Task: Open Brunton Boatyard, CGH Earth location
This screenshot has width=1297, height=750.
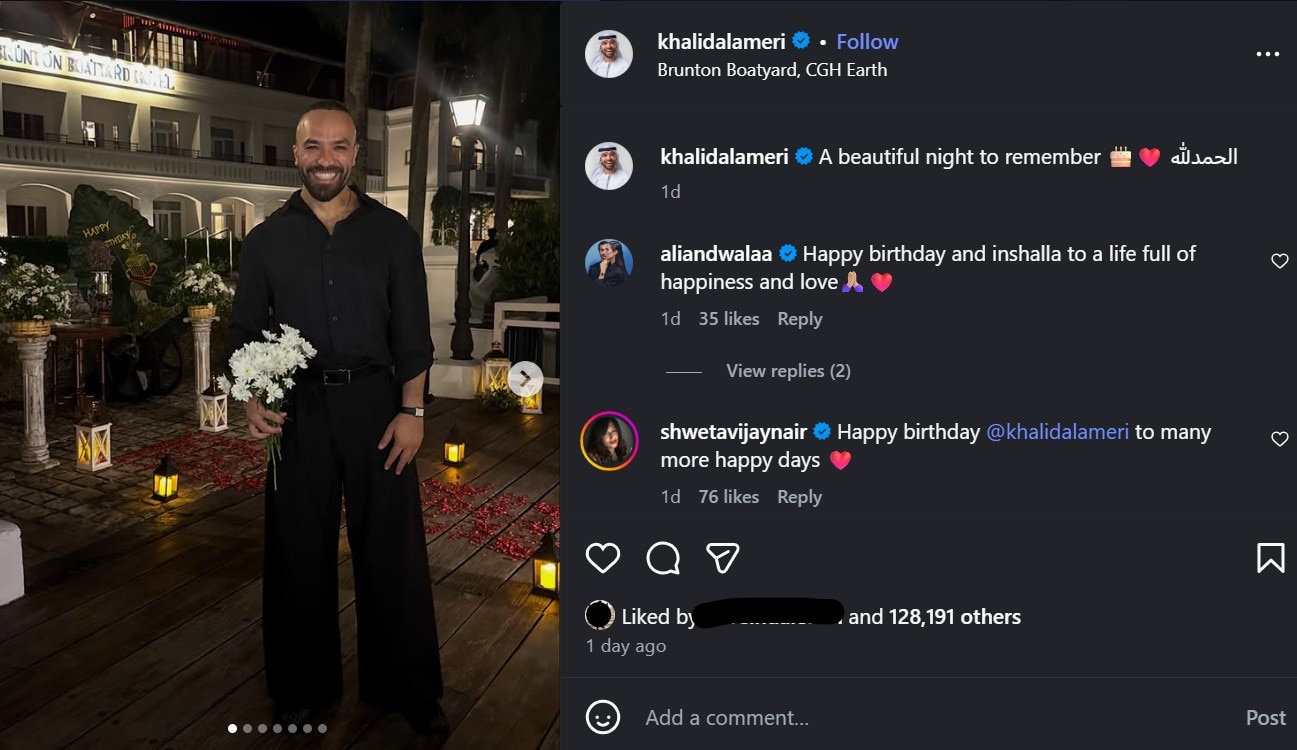Action: [x=772, y=70]
